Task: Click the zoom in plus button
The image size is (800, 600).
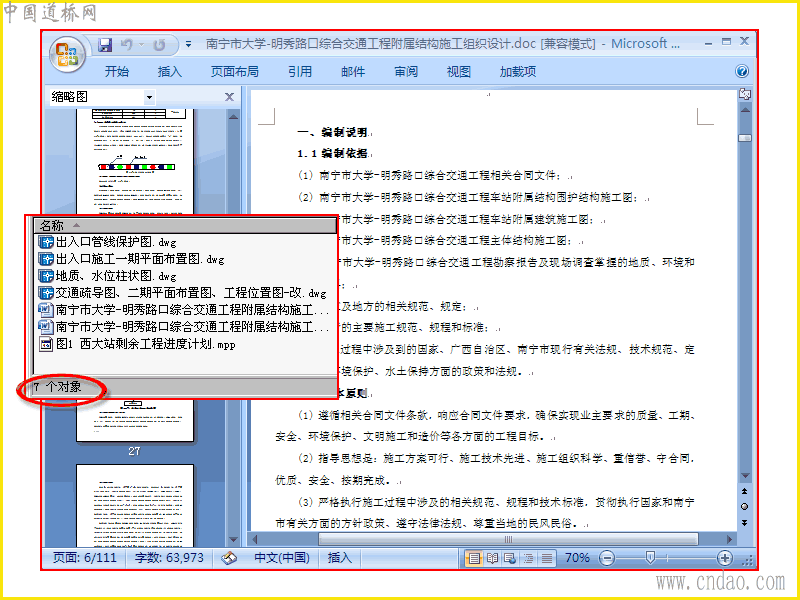Action: click(725, 558)
